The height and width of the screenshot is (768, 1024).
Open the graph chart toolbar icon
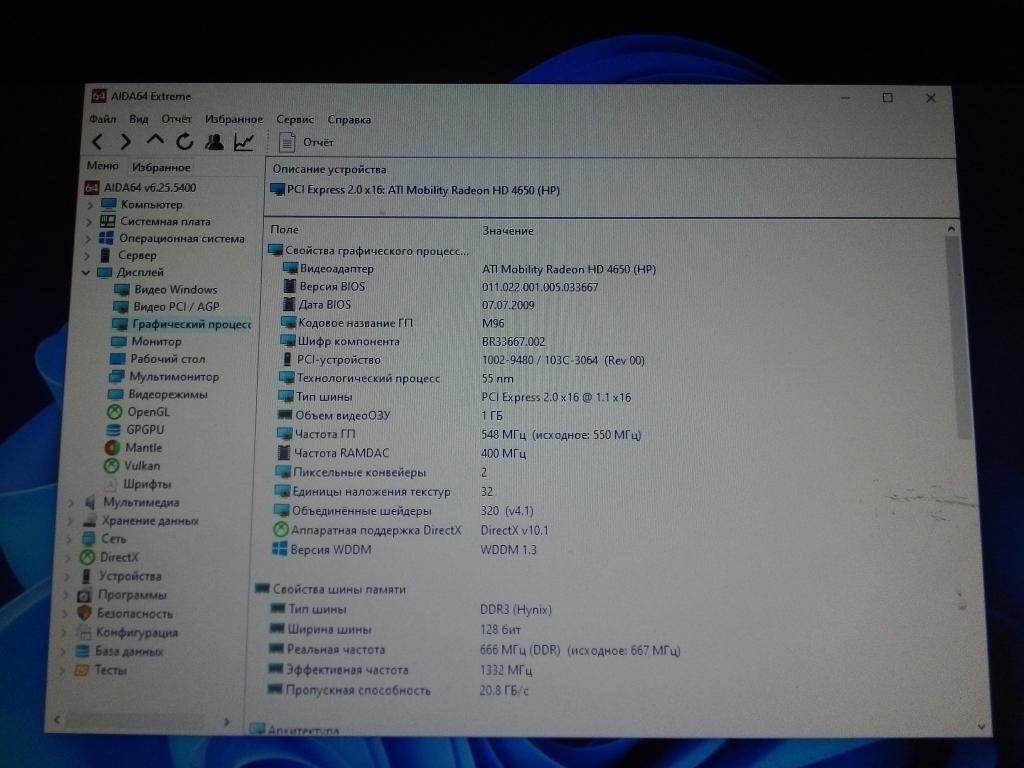click(x=244, y=142)
